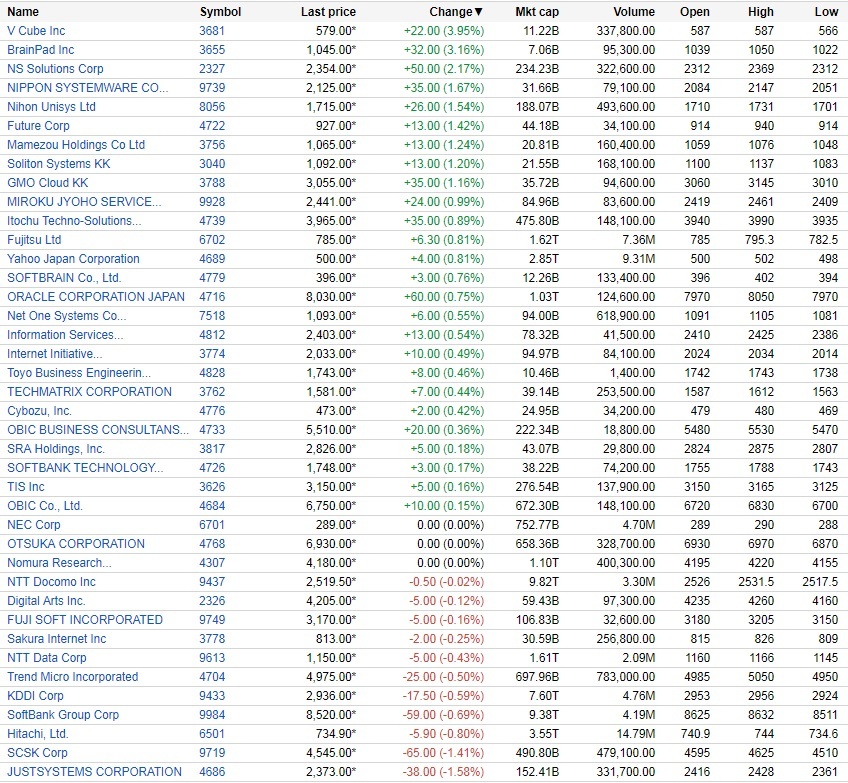The height and width of the screenshot is (783, 848).
Task: Open FUJI SOFT INCORPORATED link
Action: [85, 620]
